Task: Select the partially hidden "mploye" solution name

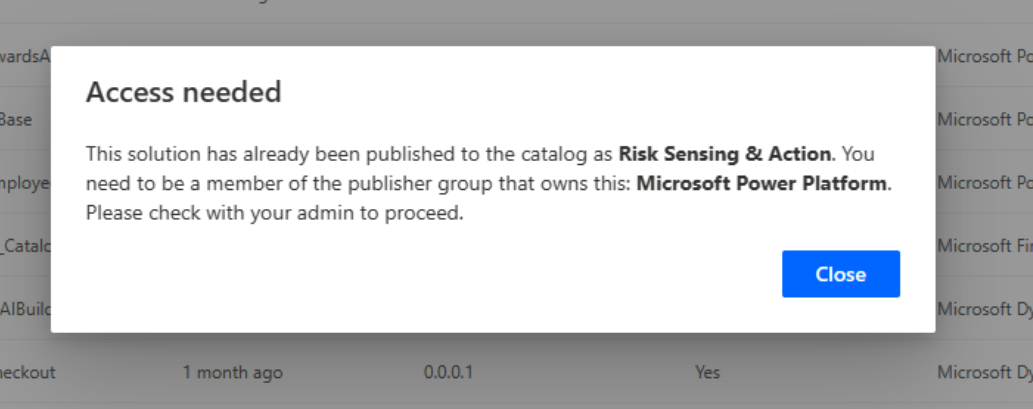Action: (25, 183)
